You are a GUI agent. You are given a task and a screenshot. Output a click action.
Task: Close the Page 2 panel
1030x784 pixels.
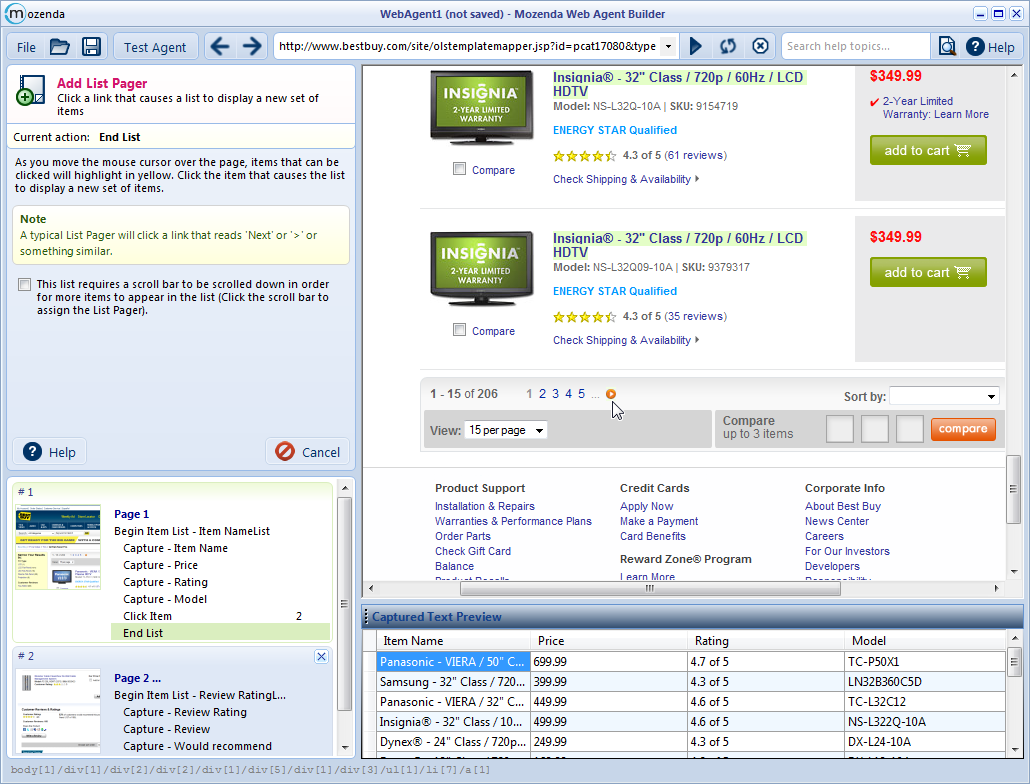pos(321,657)
